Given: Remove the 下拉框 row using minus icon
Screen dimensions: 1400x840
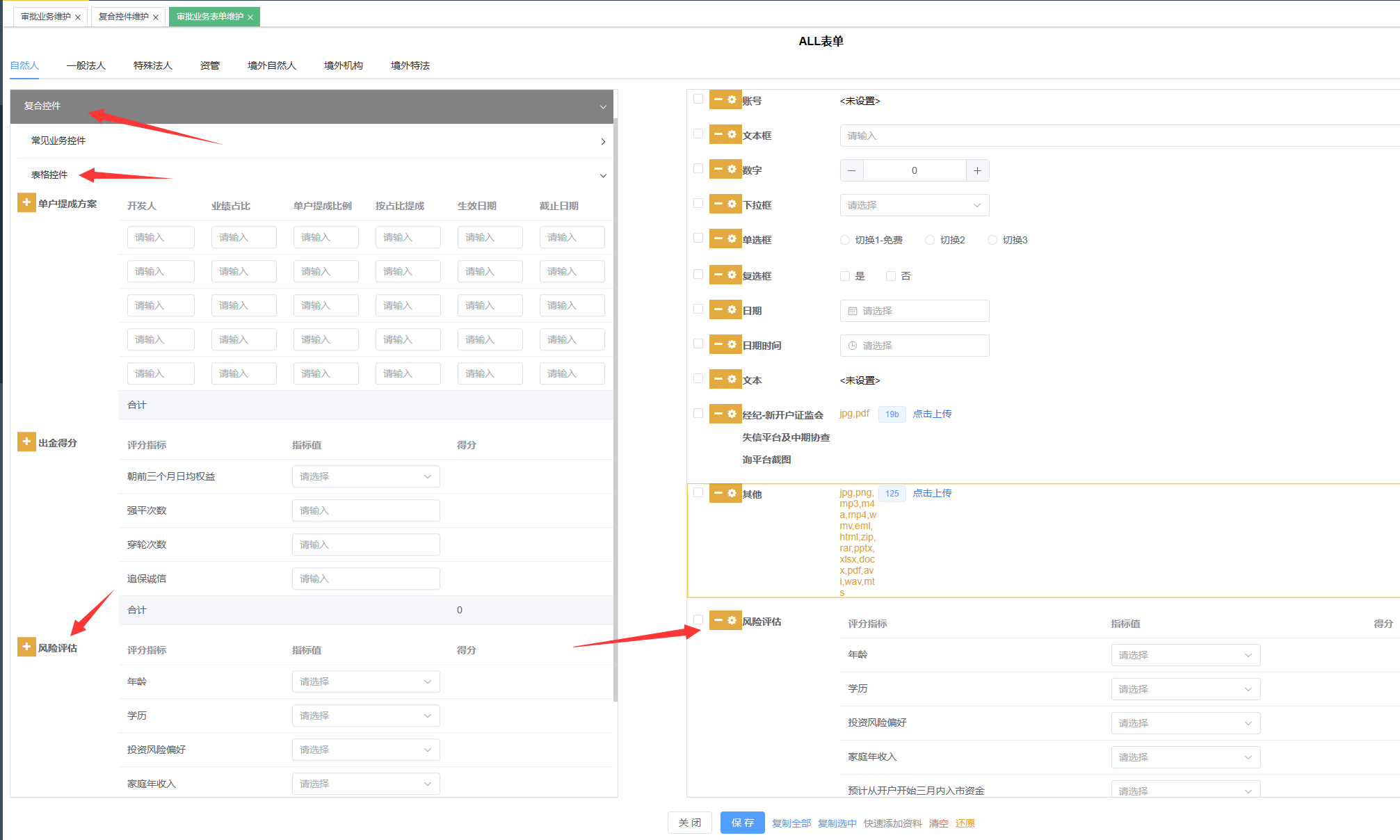Looking at the screenshot, I should [x=718, y=204].
